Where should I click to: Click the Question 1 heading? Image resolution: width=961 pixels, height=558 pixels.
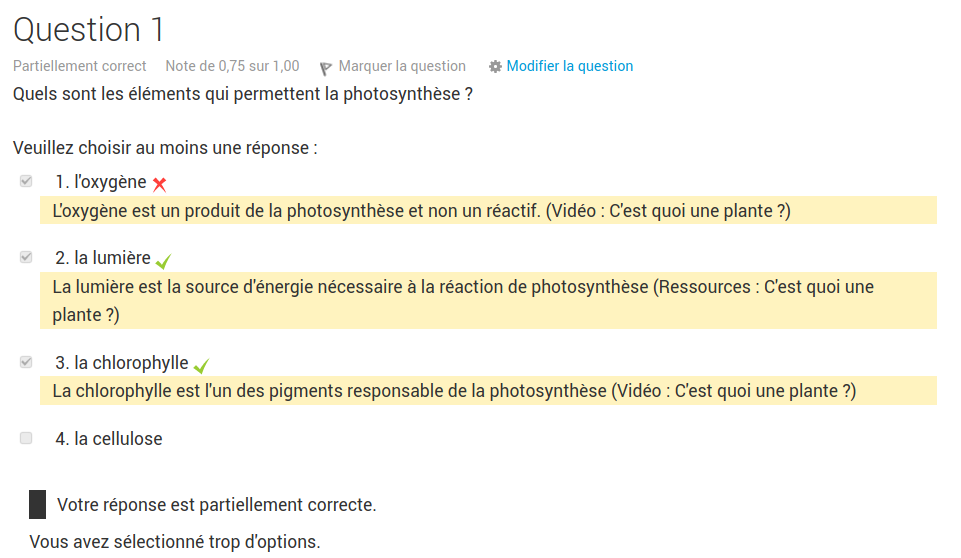pyautogui.click(x=89, y=30)
